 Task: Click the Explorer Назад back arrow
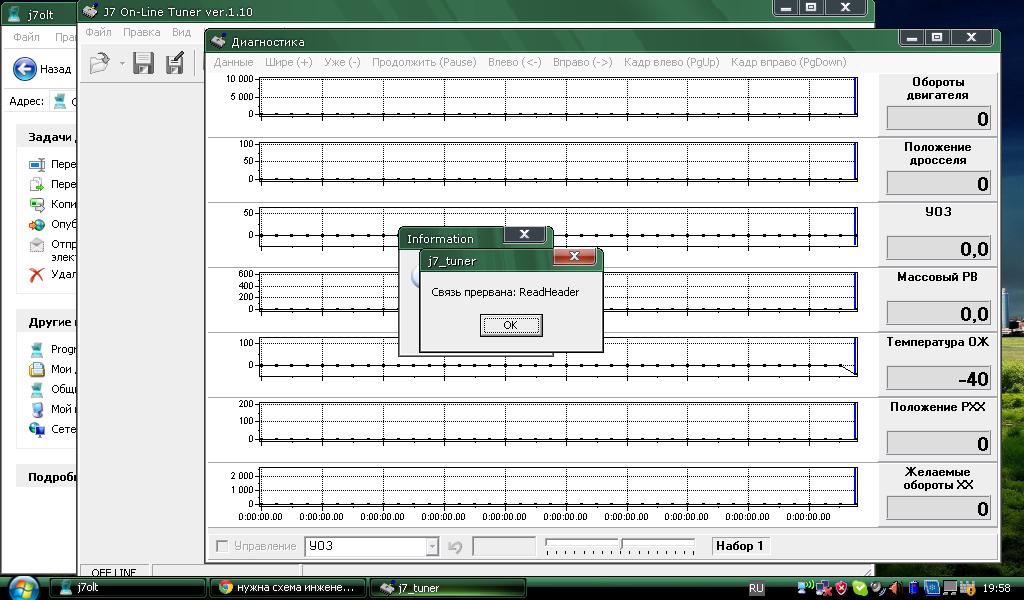pyautogui.click(x=26, y=69)
